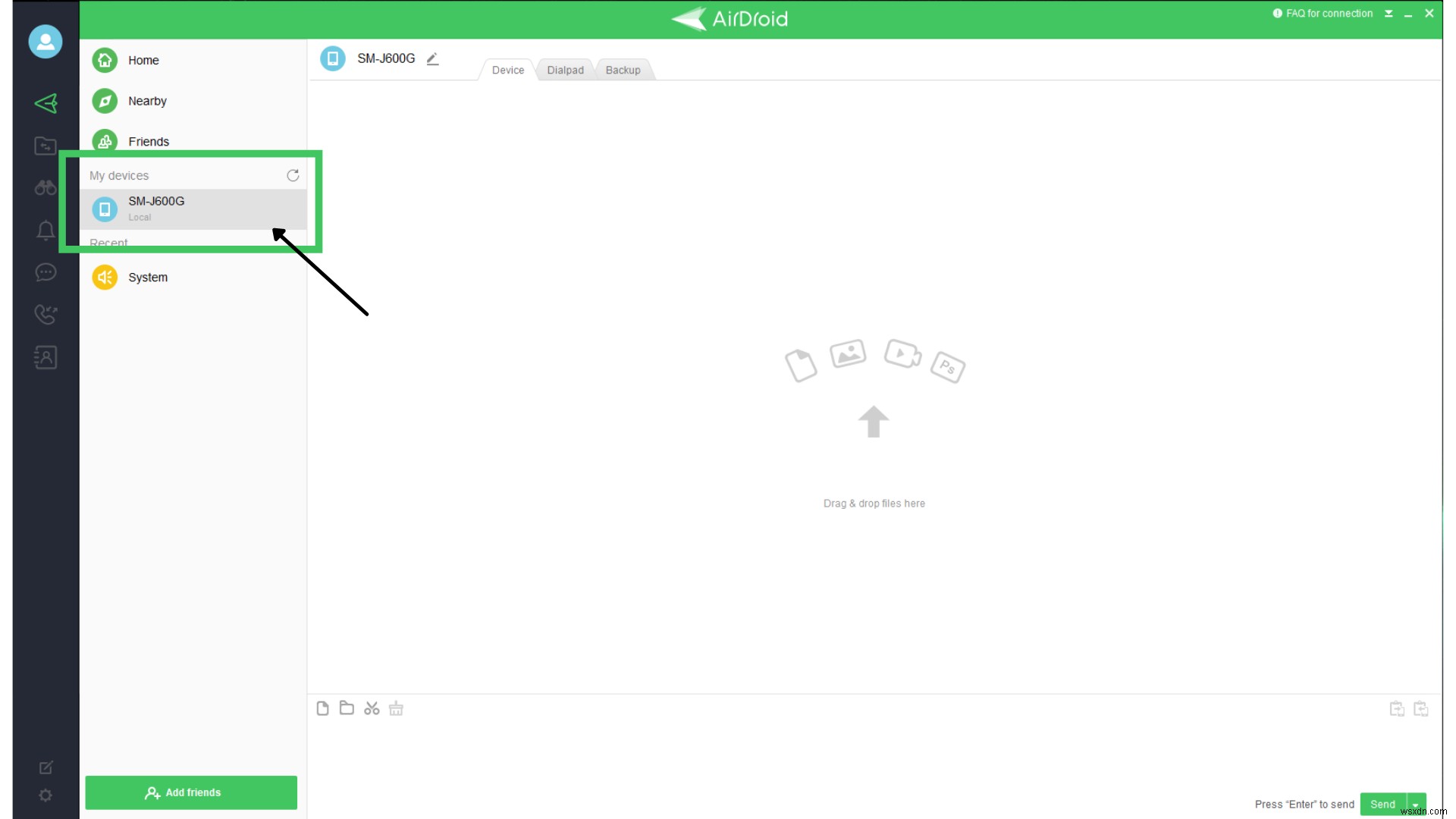Expand the My devices section
Viewport: 1456px width, 819px height.
(119, 175)
